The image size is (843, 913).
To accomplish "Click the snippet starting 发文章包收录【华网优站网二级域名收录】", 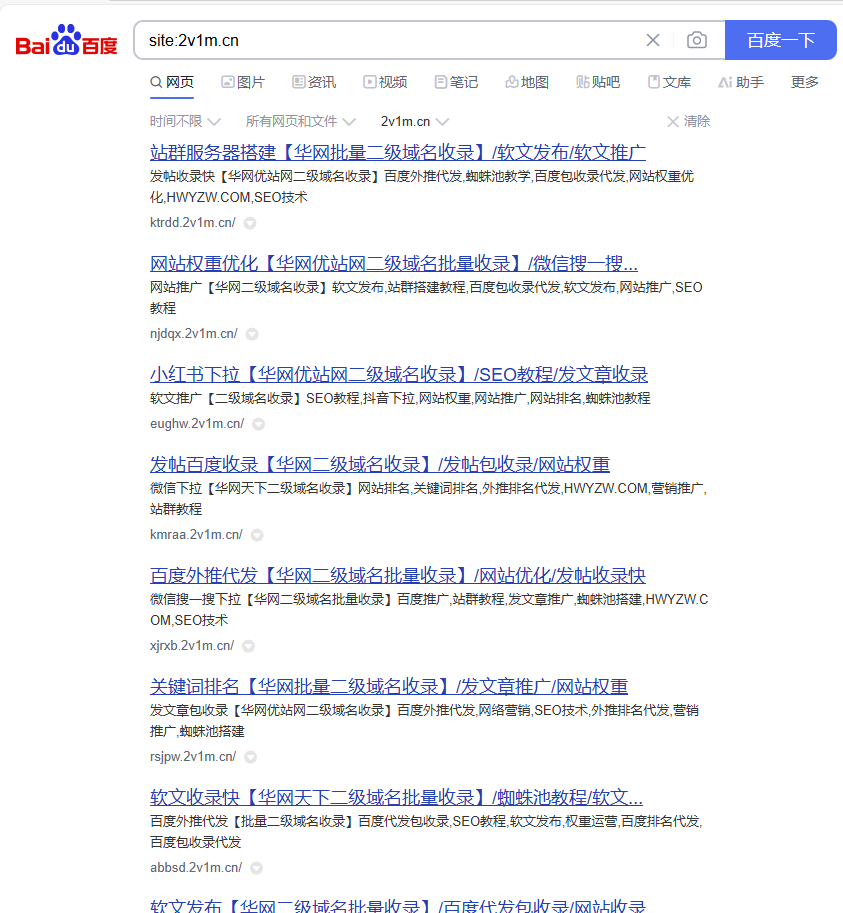I will [424, 720].
